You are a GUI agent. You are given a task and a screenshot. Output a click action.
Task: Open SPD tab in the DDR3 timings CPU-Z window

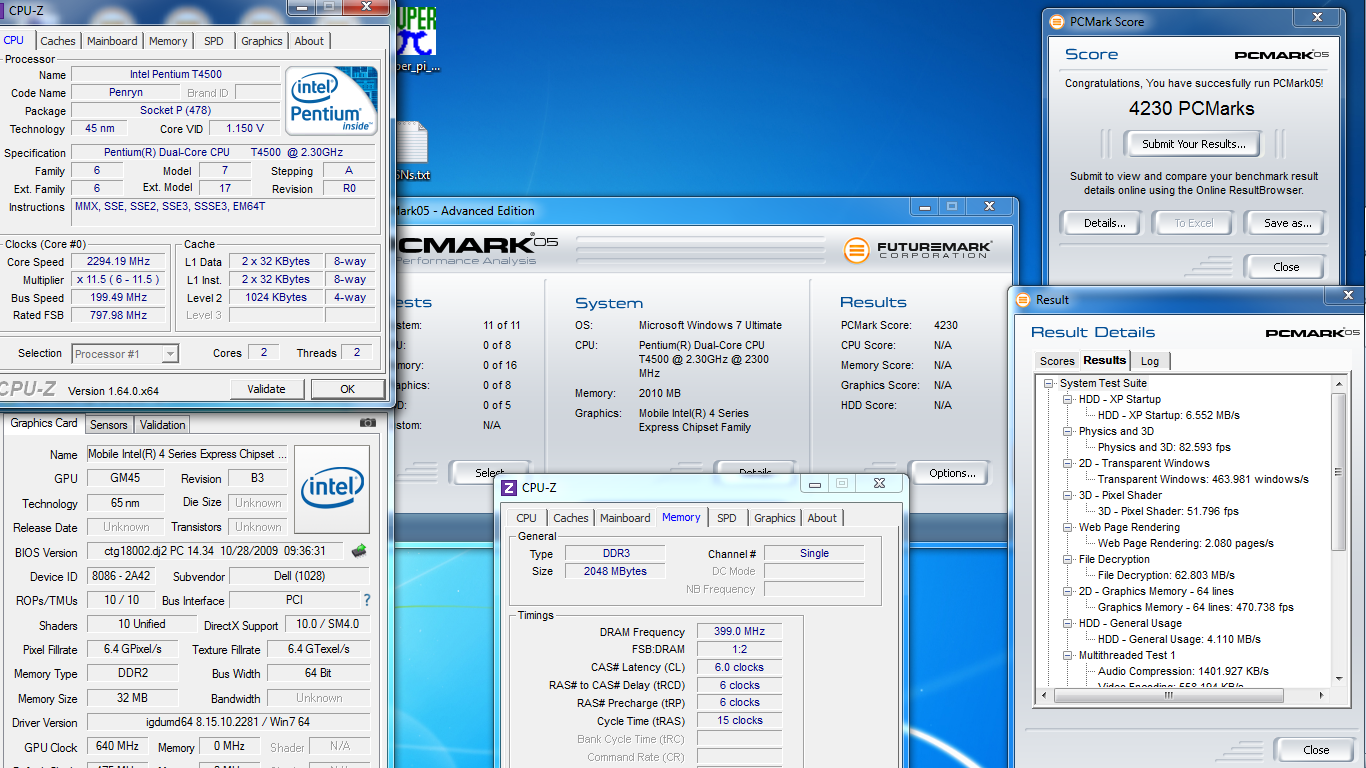tap(727, 518)
